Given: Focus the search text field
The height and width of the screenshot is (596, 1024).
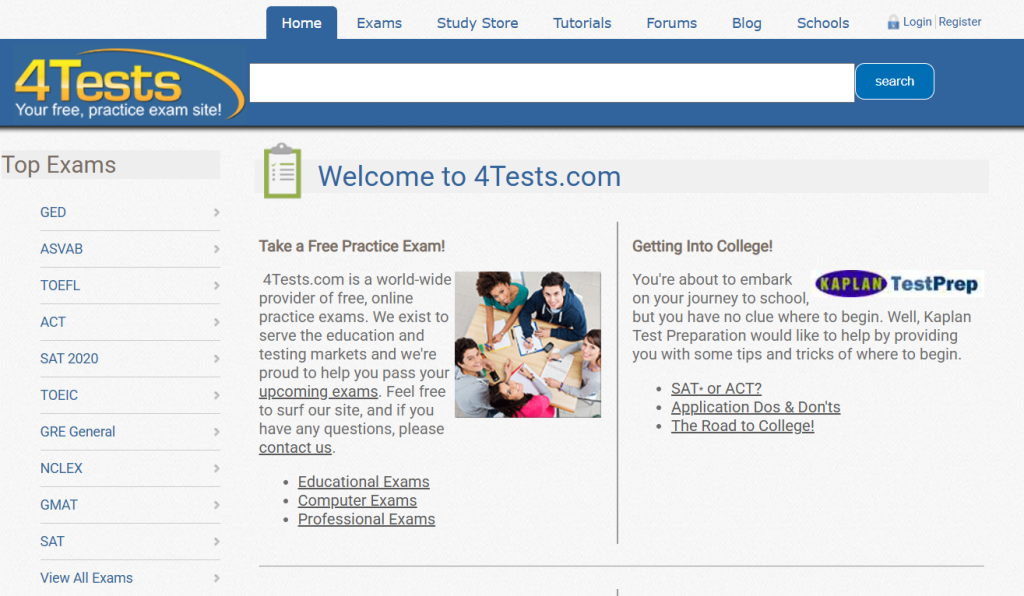Looking at the screenshot, I should [552, 82].
